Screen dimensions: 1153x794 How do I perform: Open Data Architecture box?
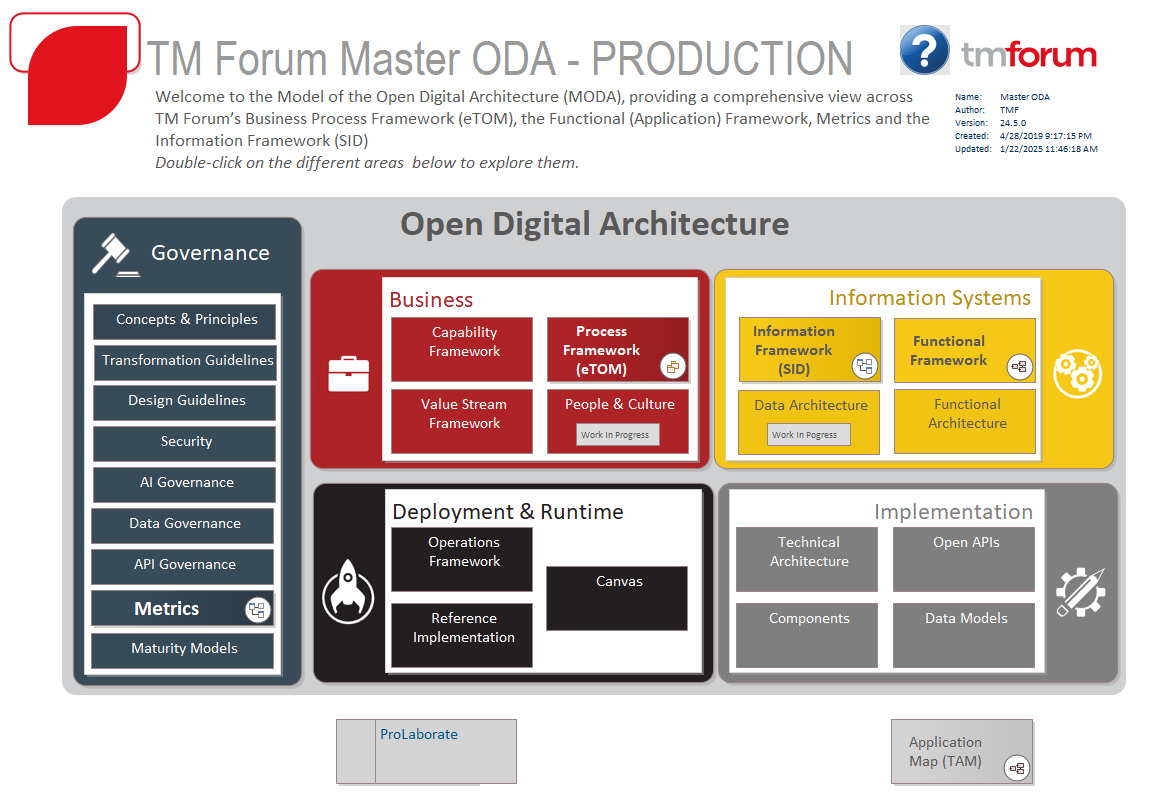(x=809, y=422)
